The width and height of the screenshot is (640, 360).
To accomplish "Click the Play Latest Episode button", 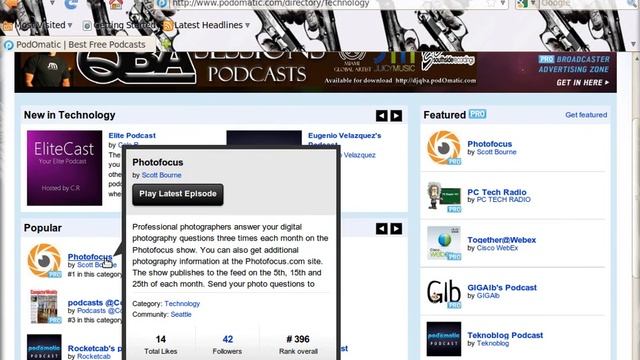I will (178, 194).
